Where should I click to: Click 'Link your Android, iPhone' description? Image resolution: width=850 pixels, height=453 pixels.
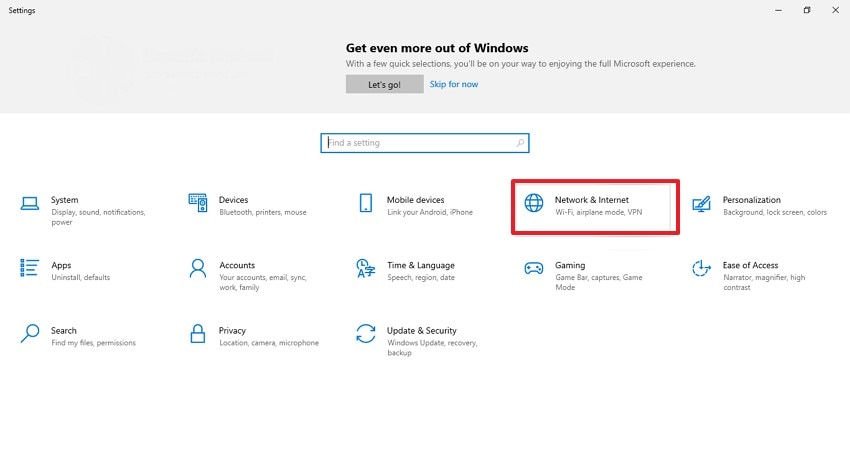pyautogui.click(x=430, y=212)
